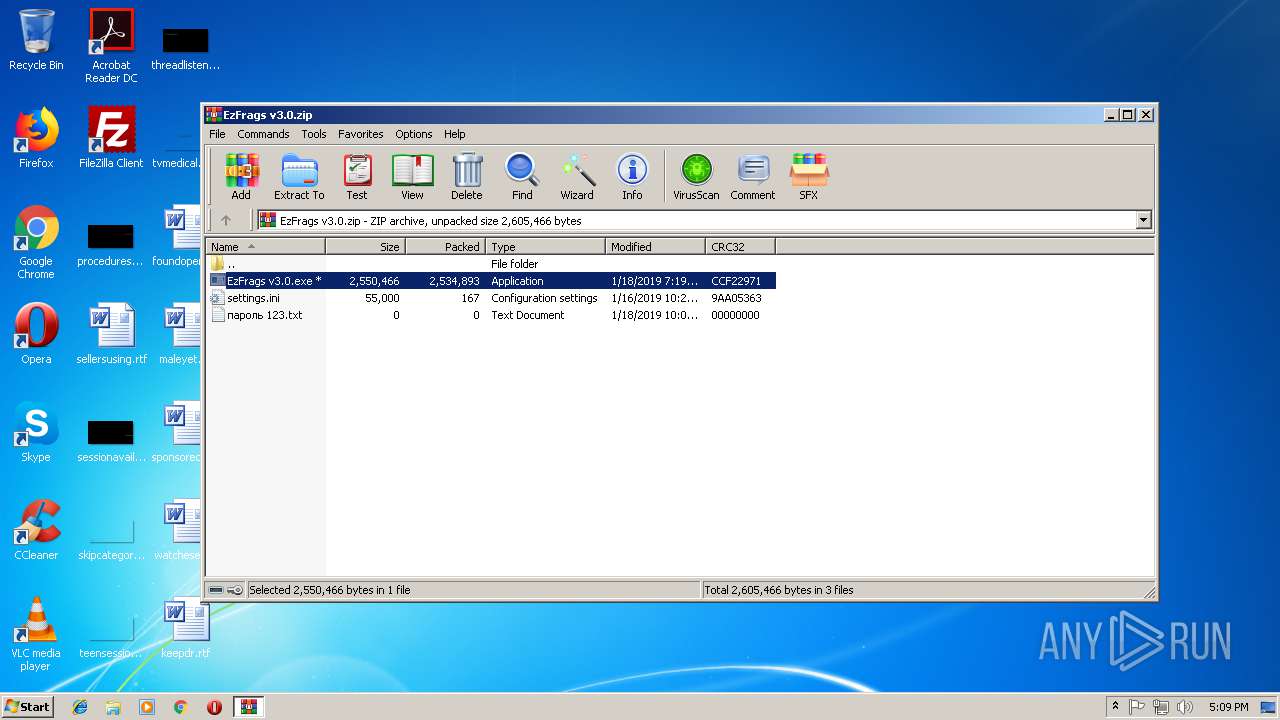The width and height of the screenshot is (1280, 720).
Task: Open the Tools menu
Action: 314,134
